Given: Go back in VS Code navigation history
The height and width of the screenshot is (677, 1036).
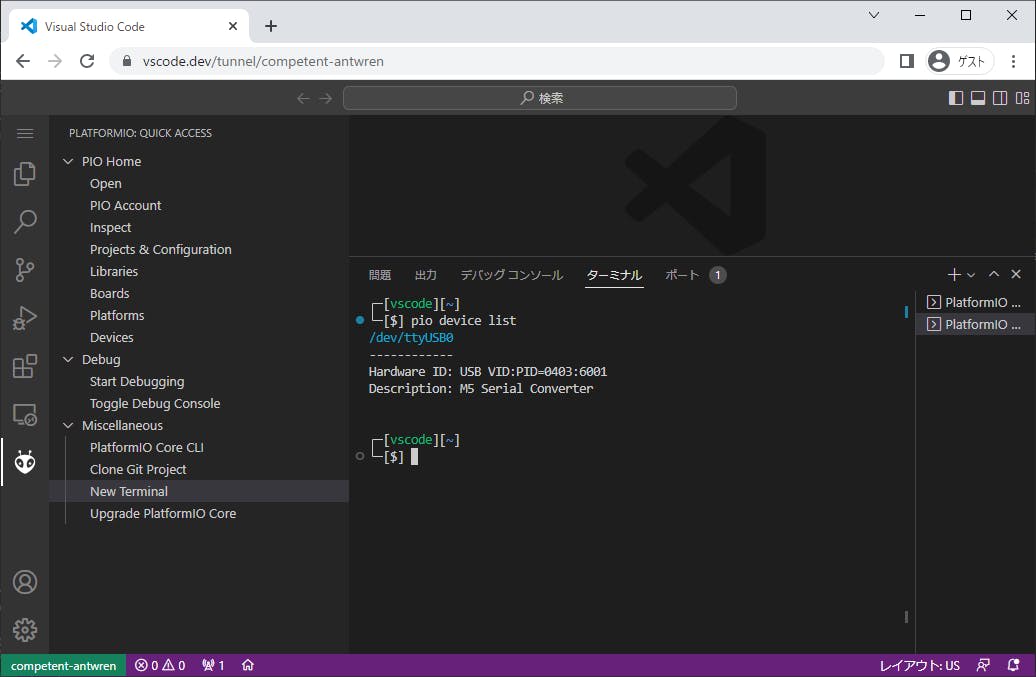Looking at the screenshot, I should click(x=303, y=98).
